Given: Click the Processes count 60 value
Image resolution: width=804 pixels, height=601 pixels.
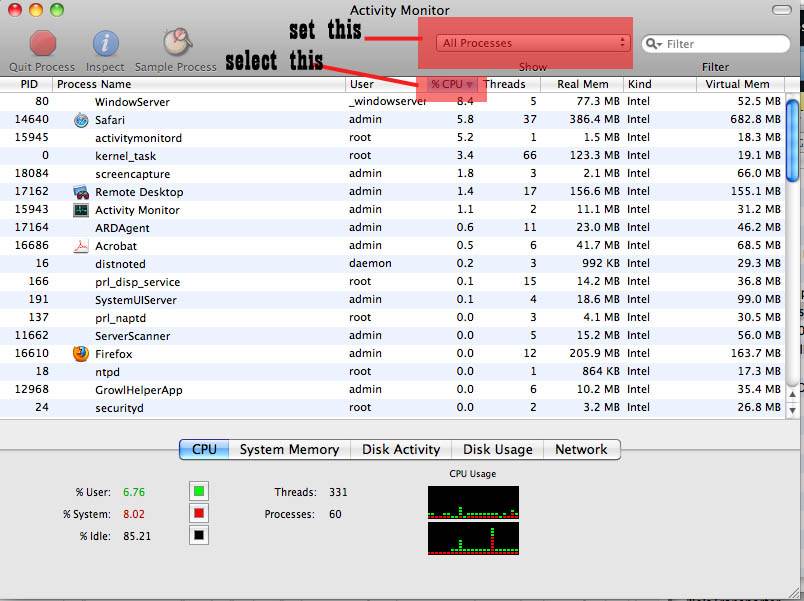Looking at the screenshot, I should point(335,514).
